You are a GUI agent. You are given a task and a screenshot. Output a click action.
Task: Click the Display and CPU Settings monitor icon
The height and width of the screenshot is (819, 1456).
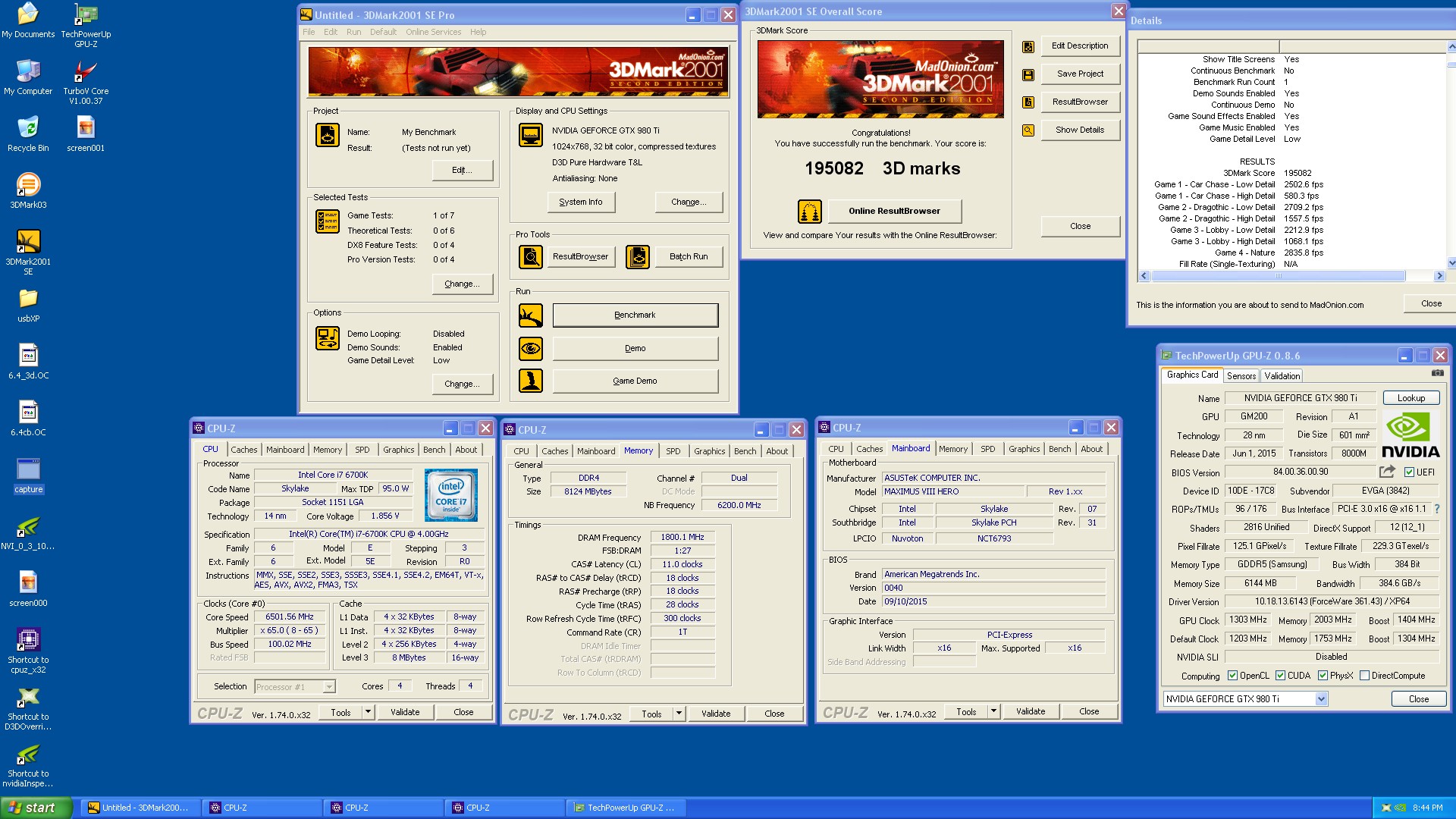(x=531, y=135)
